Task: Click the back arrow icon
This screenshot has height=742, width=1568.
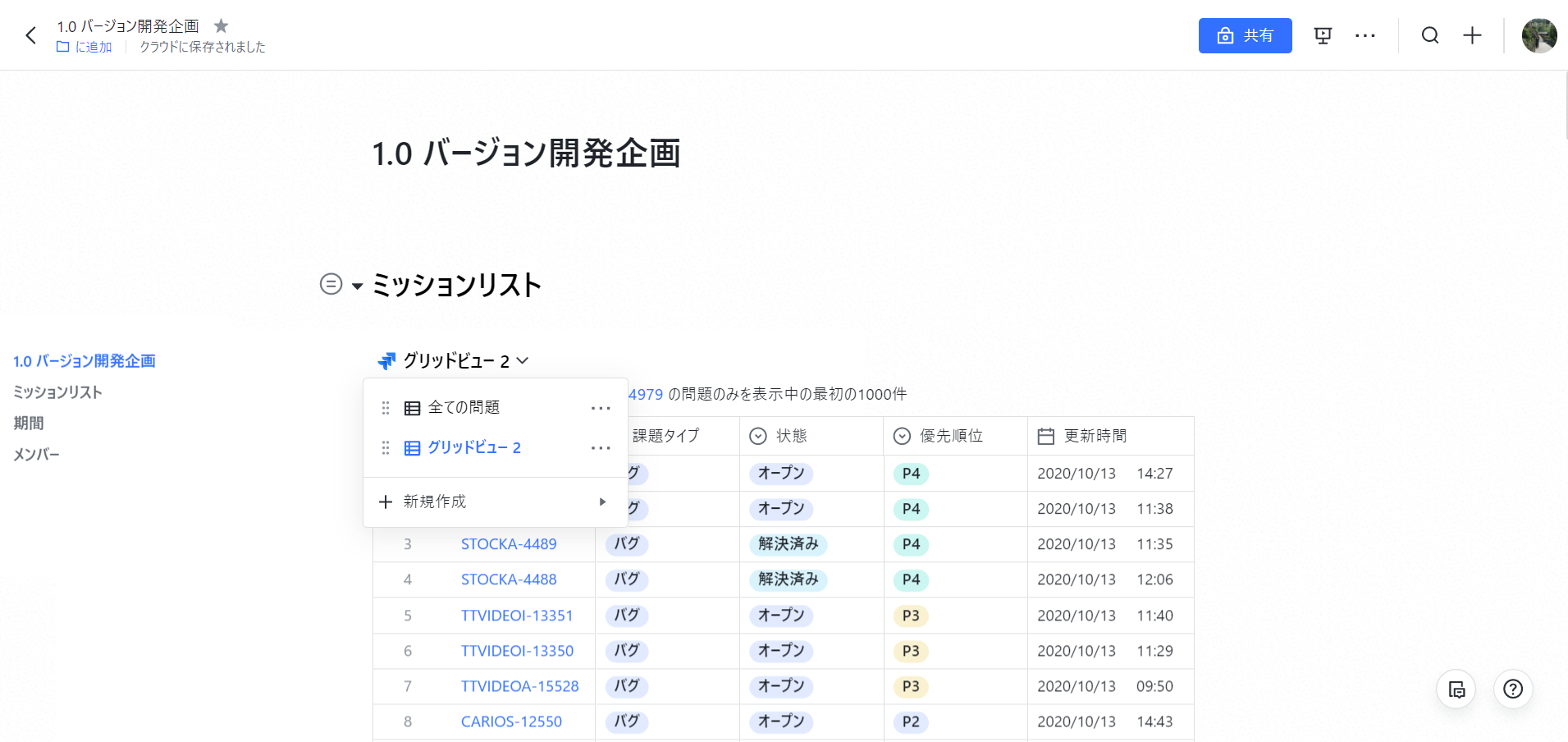Action: tap(31, 35)
